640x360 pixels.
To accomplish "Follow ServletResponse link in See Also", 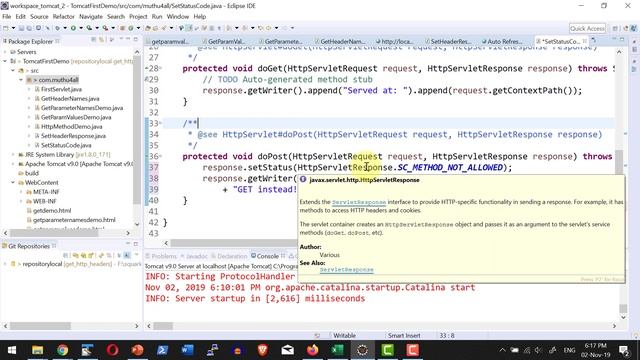I will (x=346, y=270).
